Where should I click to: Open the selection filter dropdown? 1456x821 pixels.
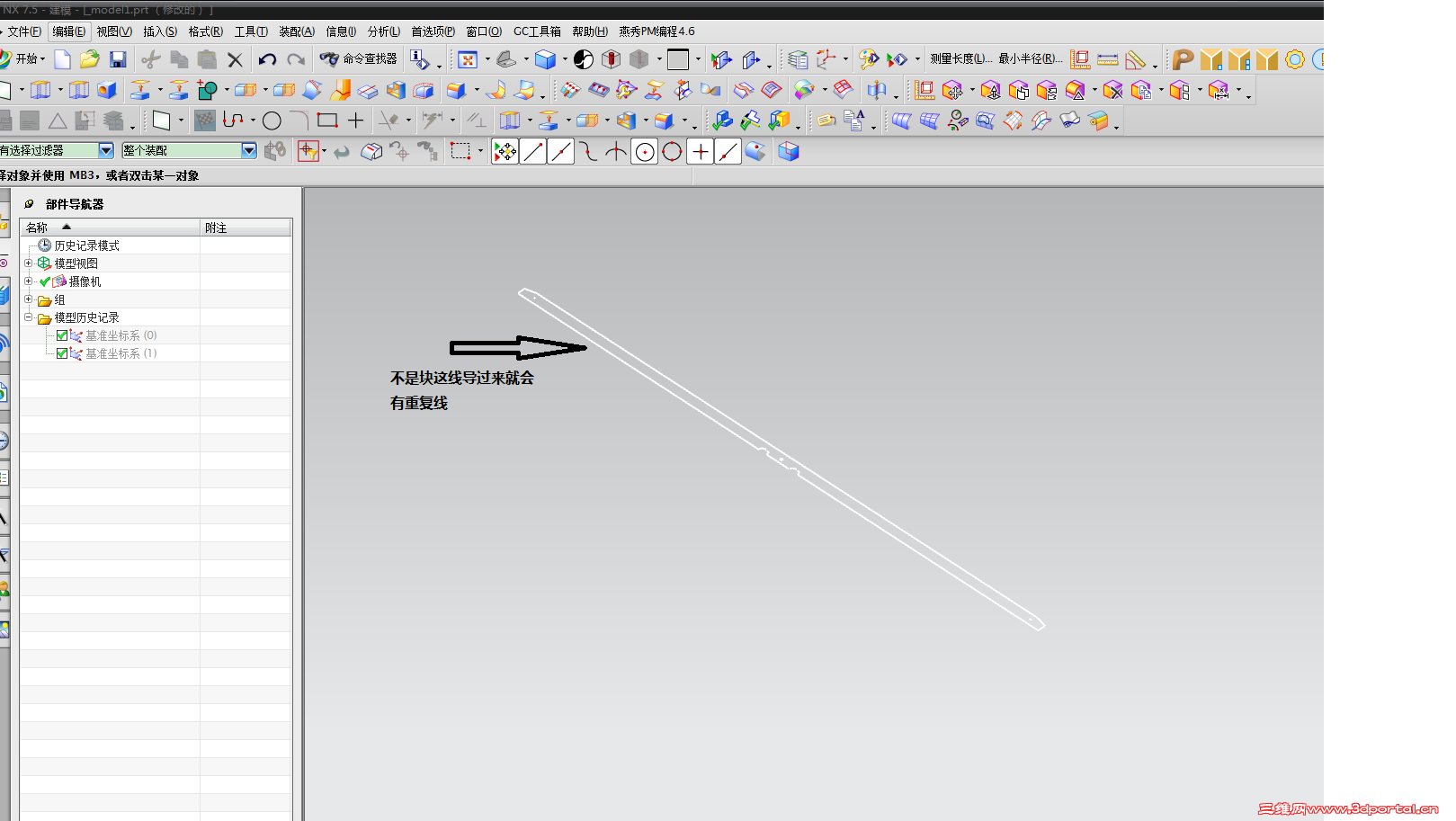pyautogui.click(x=106, y=150)
